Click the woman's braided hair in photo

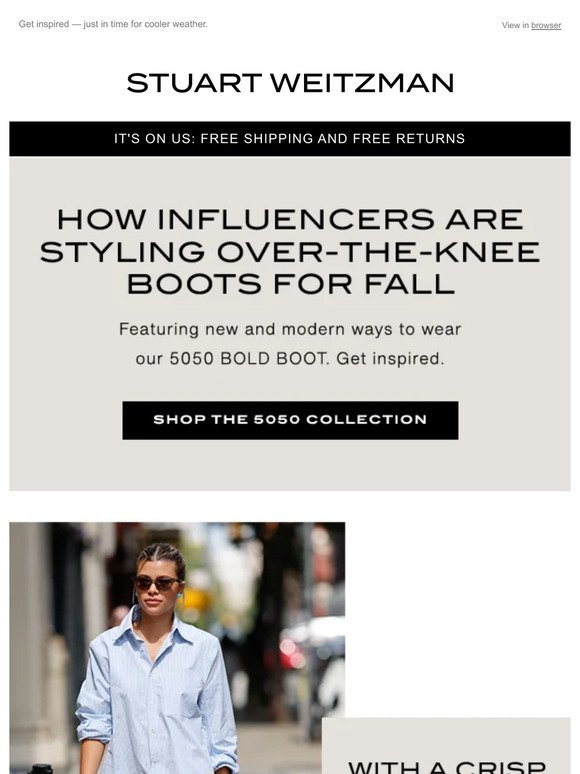point(161,556)
